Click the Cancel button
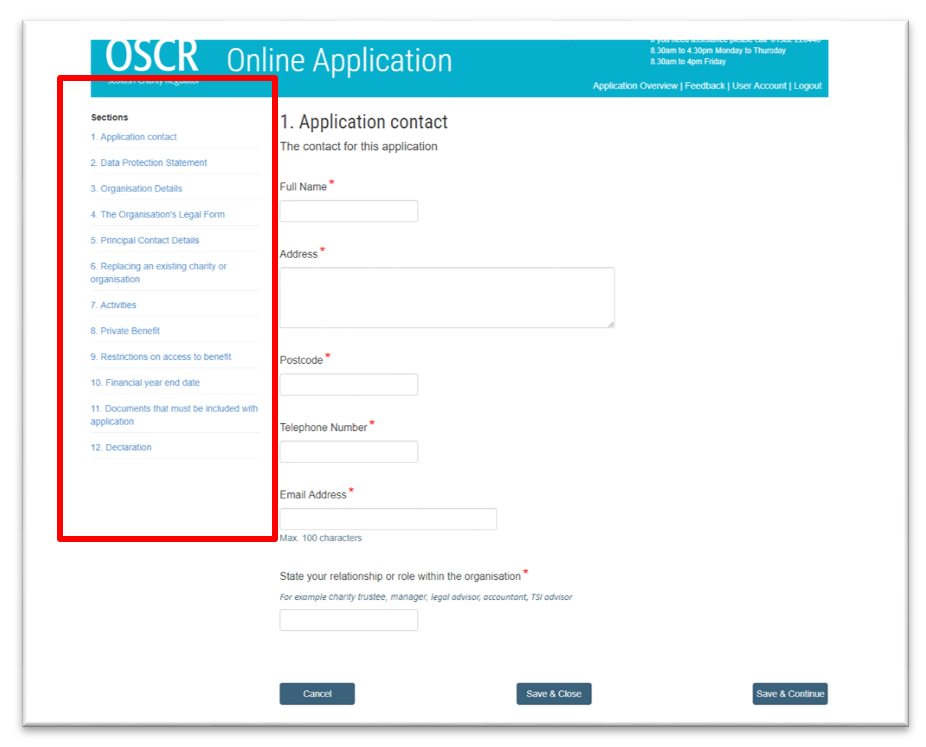 (x=316, y=693)
